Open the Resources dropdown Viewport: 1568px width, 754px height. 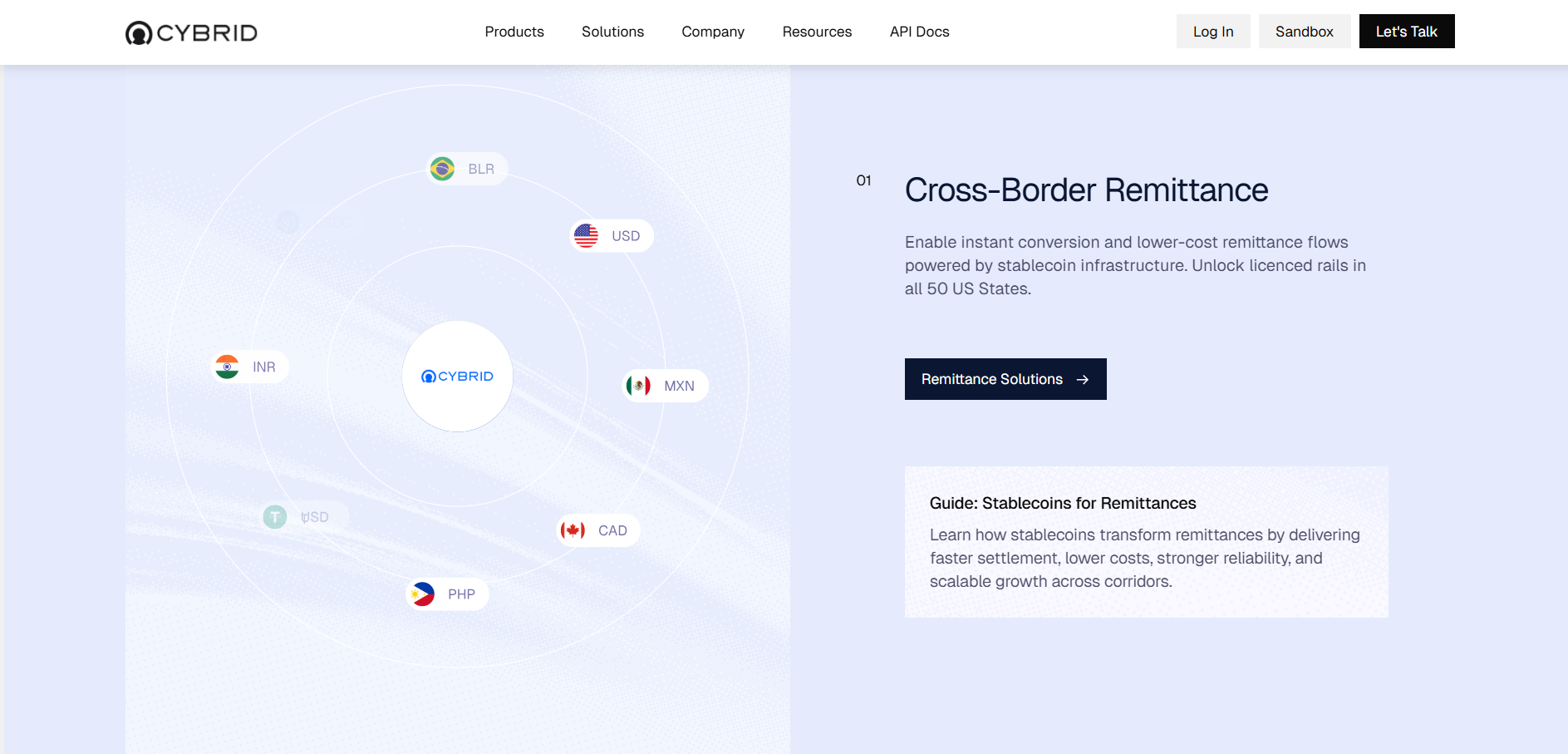[817, 32]
